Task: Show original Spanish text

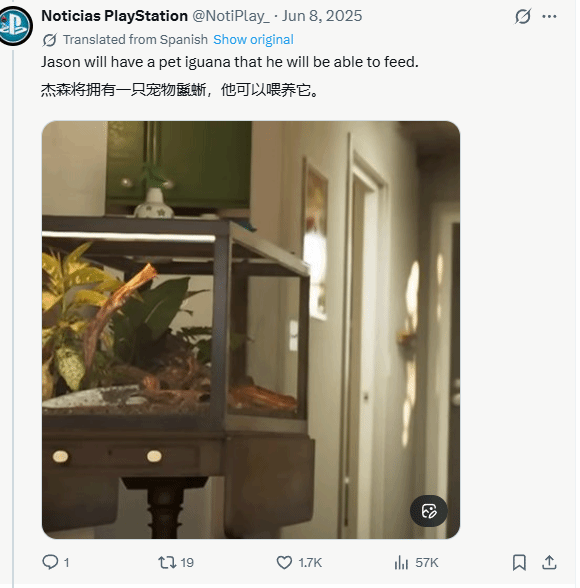Action: [x=253, y=39]
